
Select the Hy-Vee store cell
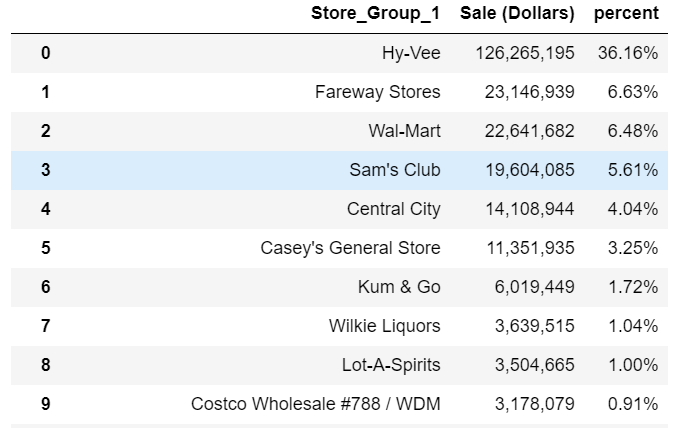click(410, 53)
